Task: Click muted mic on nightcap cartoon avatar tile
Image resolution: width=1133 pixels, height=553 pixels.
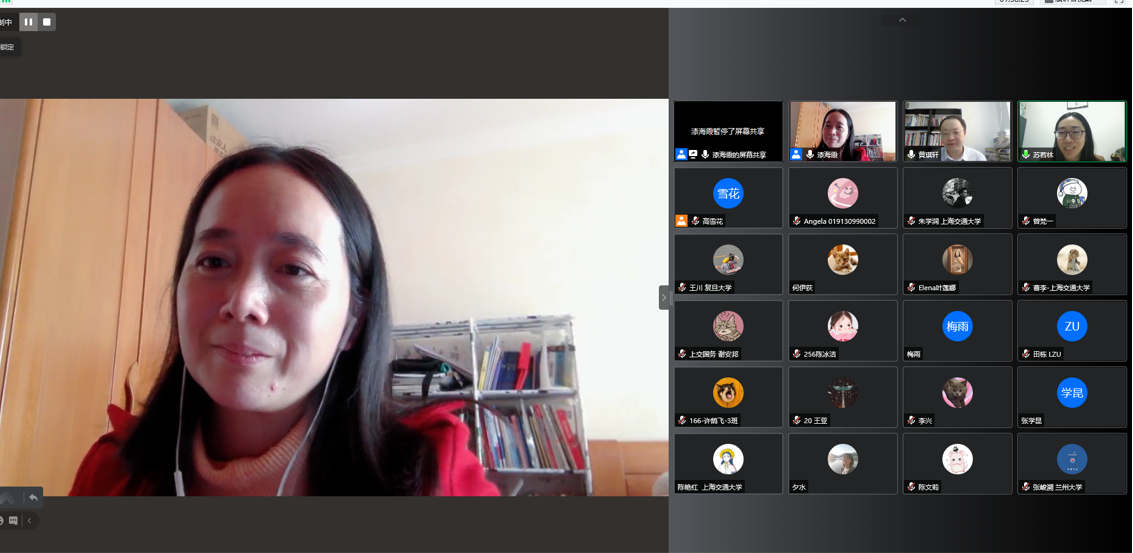Action: click(1025, 220)
